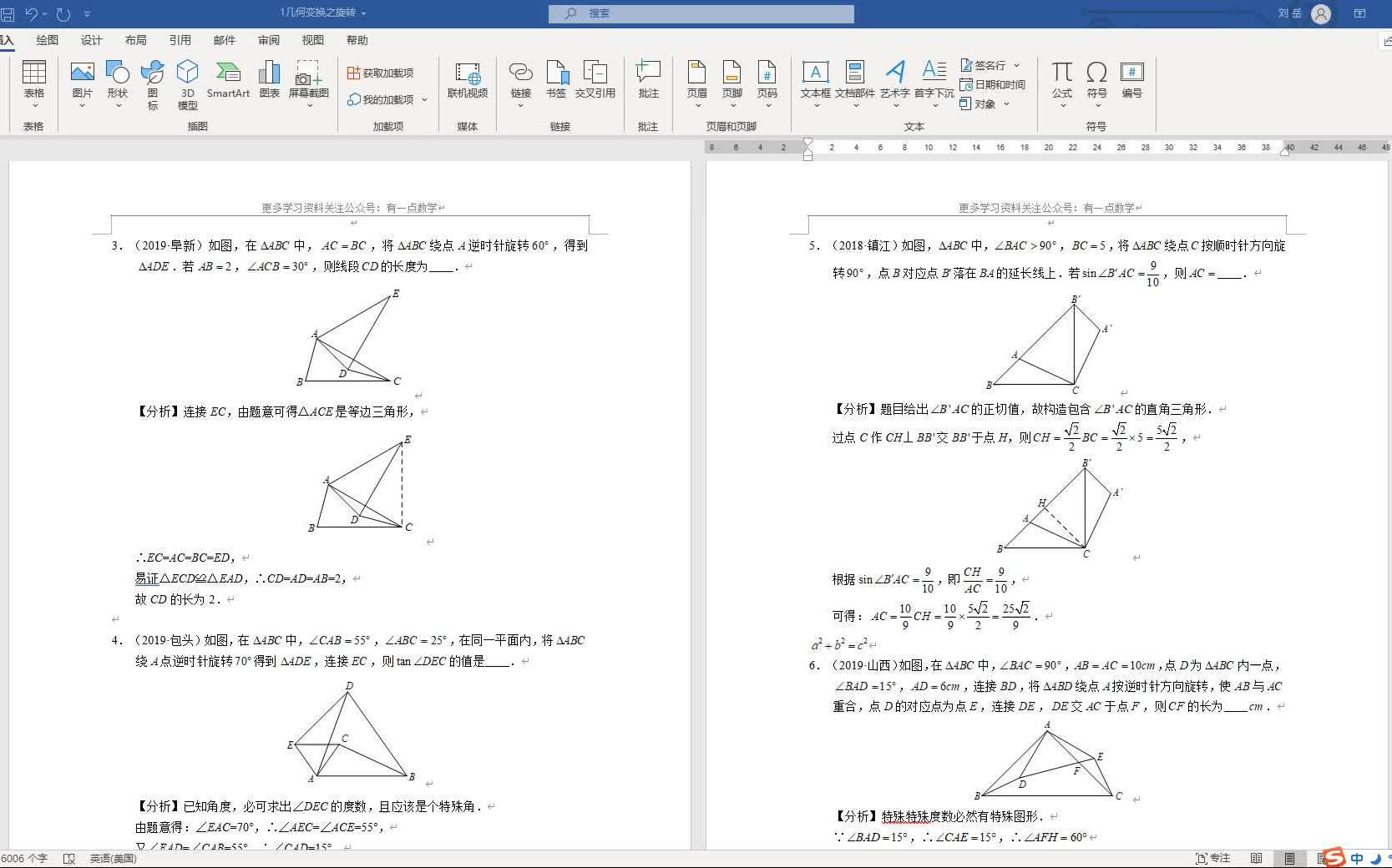Open the undo history dropdown arrow
Screen dimensions: 1392x868
pyautogui.click(x=45, y=14)
